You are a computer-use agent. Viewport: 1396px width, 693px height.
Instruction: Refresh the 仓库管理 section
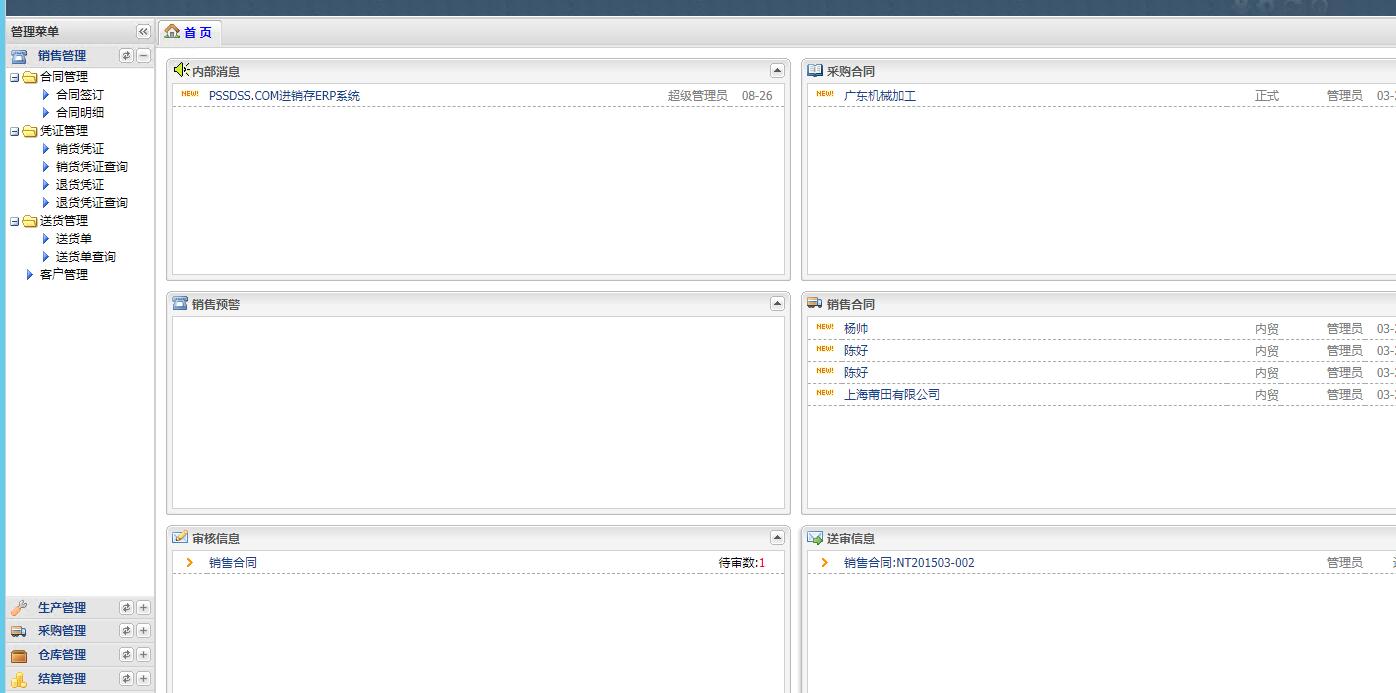click(x=126, y=655)
